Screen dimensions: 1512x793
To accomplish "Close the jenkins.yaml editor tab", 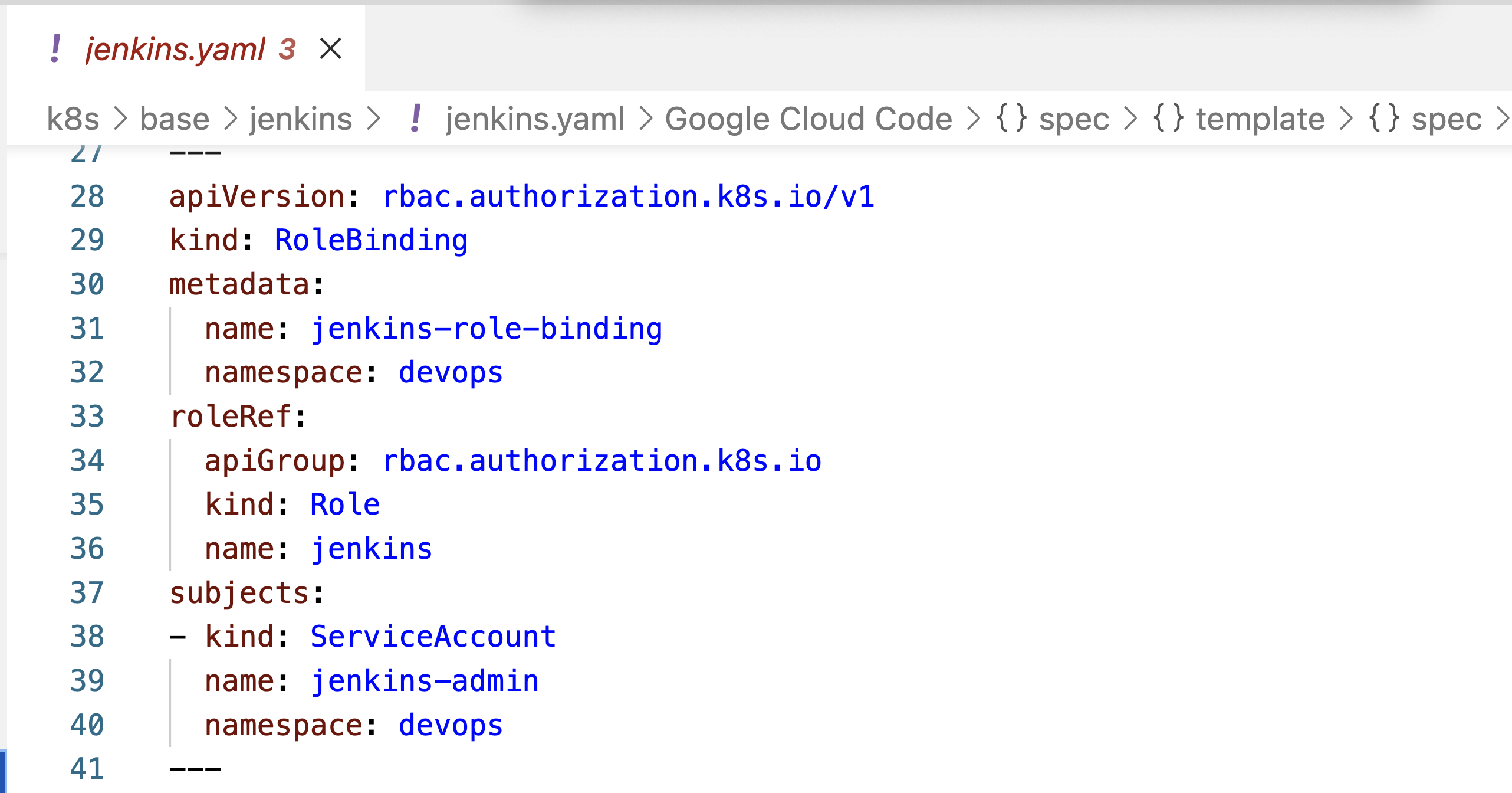I will 330,48.
